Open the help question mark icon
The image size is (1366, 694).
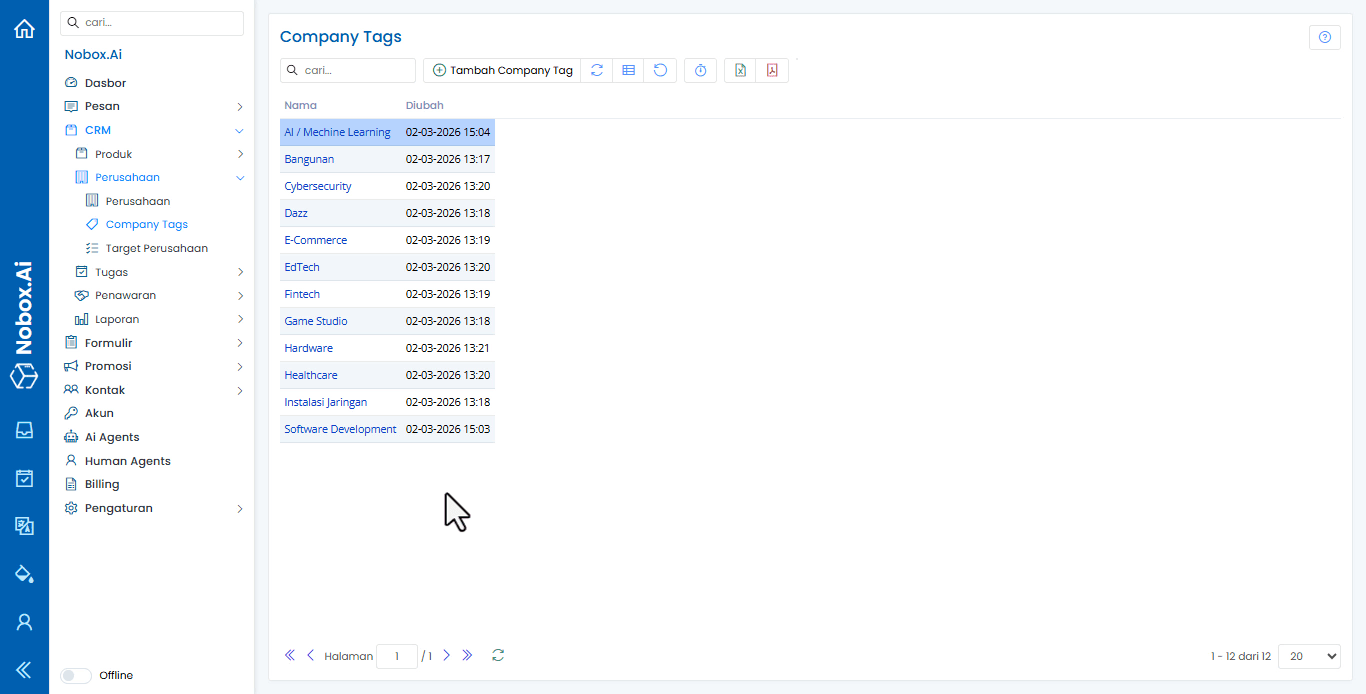[1324, 37]
